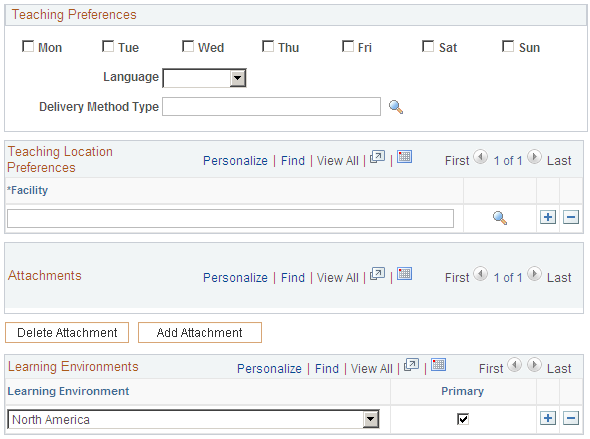590x439 pixels.
Task: Tick the Sun checkbox
Action: (508, 46)
